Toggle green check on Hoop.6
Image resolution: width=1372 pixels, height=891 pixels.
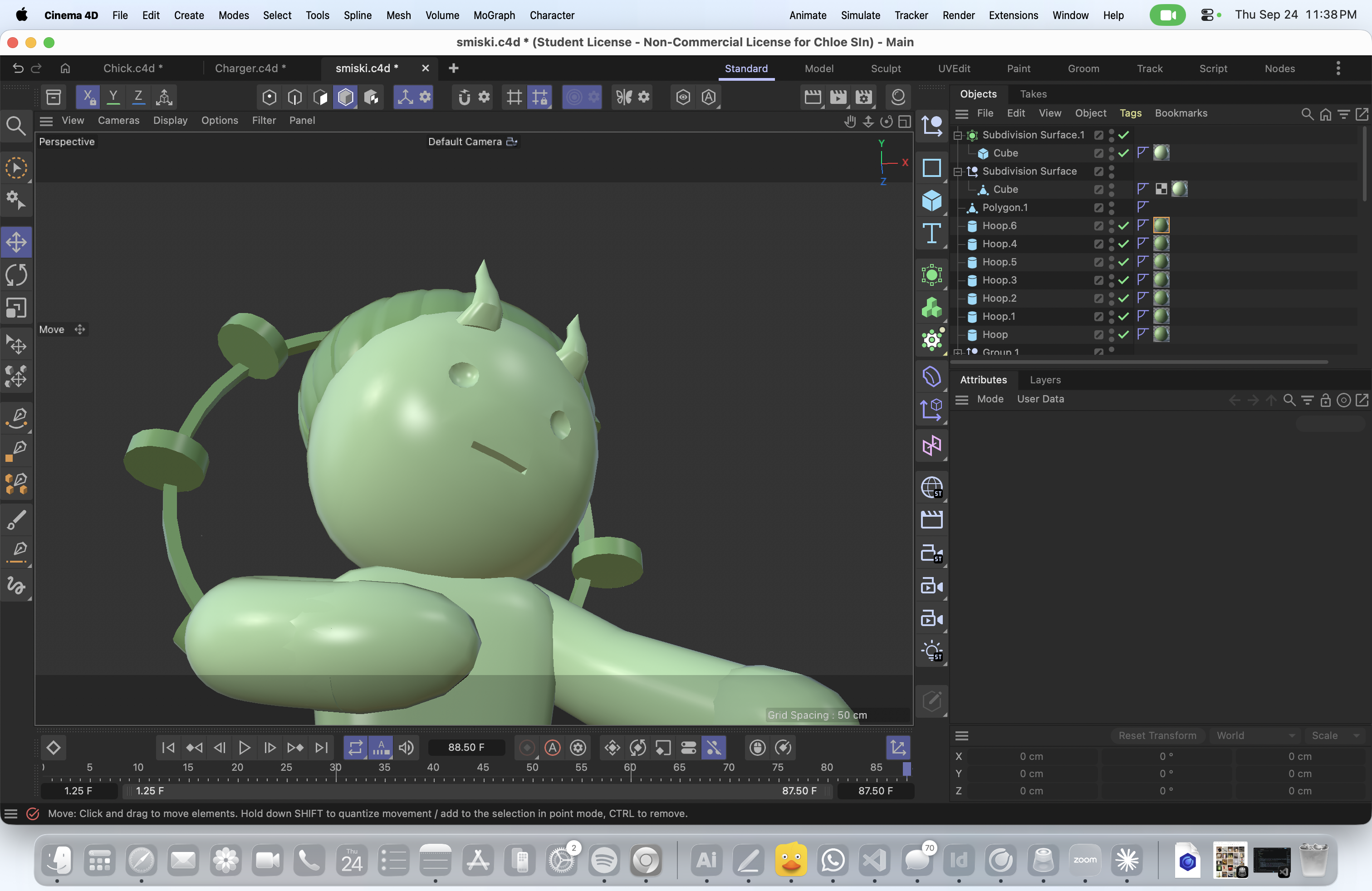pos(1123,225)
